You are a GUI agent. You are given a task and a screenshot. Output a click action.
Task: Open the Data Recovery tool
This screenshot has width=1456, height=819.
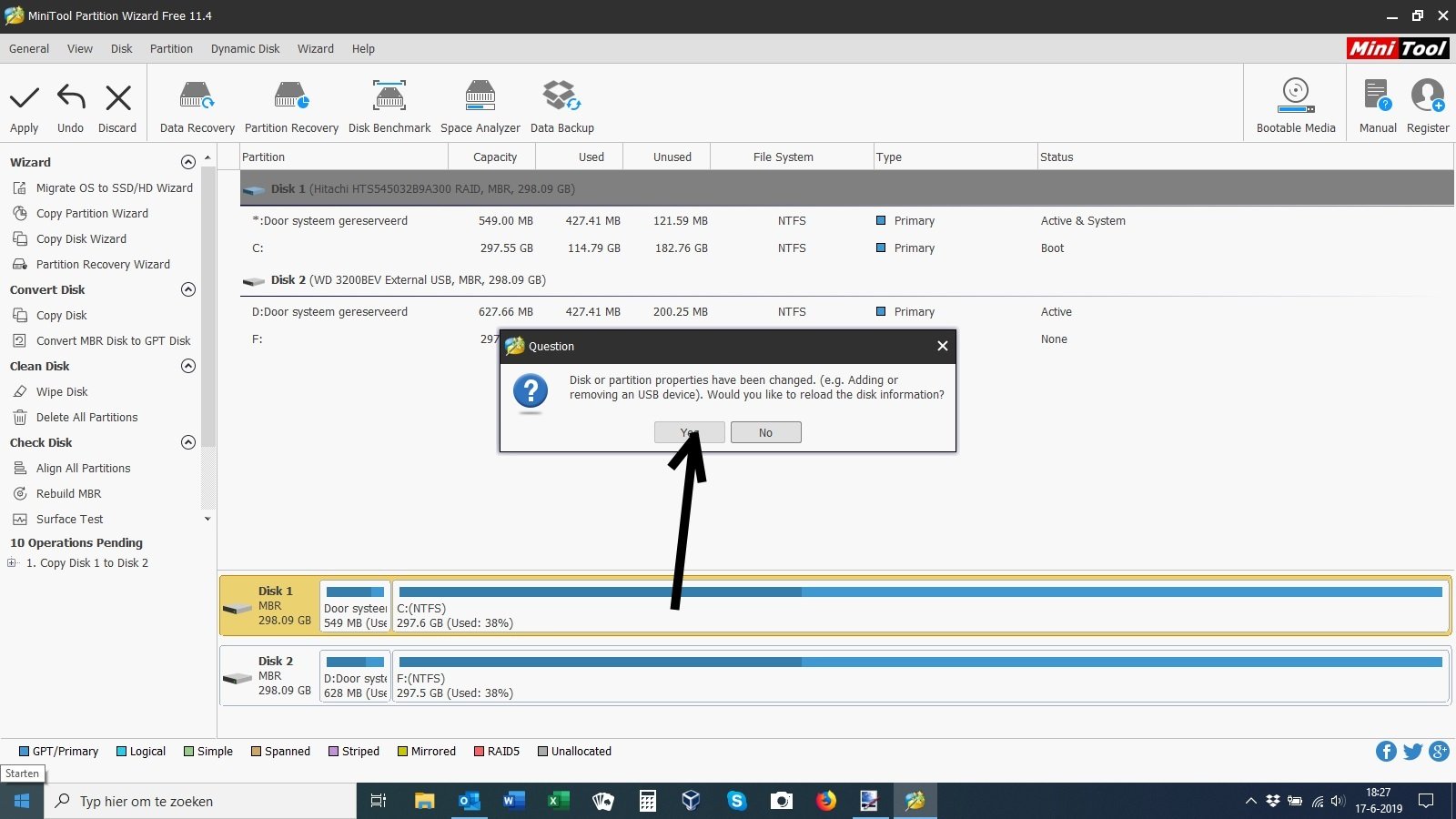197,98
